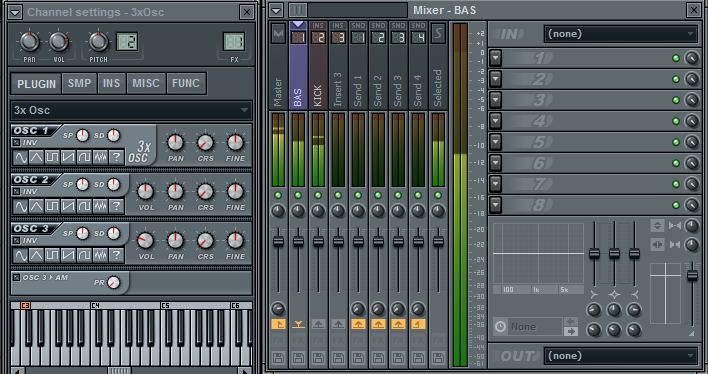The image size is (708, 374).
Task: Select the noise wave shape for OSC 2
Action: pos(100,206)
